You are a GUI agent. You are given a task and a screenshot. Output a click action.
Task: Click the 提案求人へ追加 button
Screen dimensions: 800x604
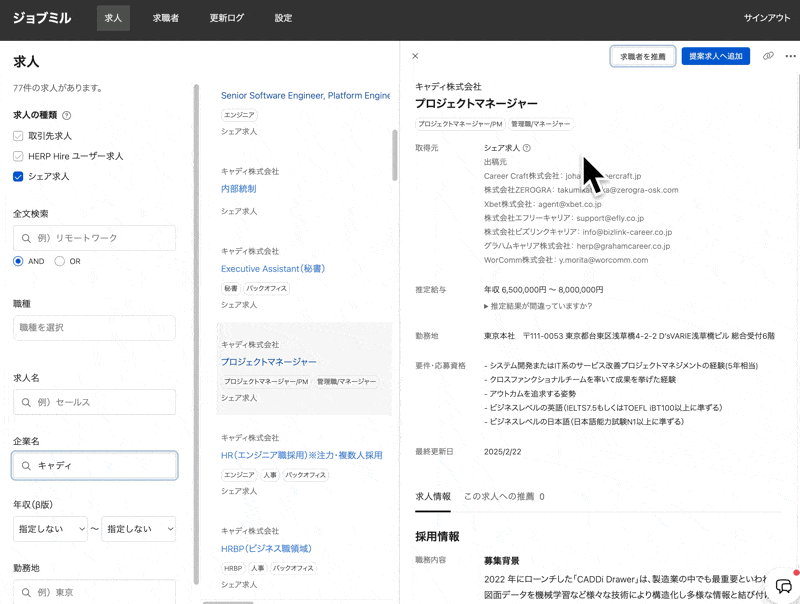click(x=715, y=56)
